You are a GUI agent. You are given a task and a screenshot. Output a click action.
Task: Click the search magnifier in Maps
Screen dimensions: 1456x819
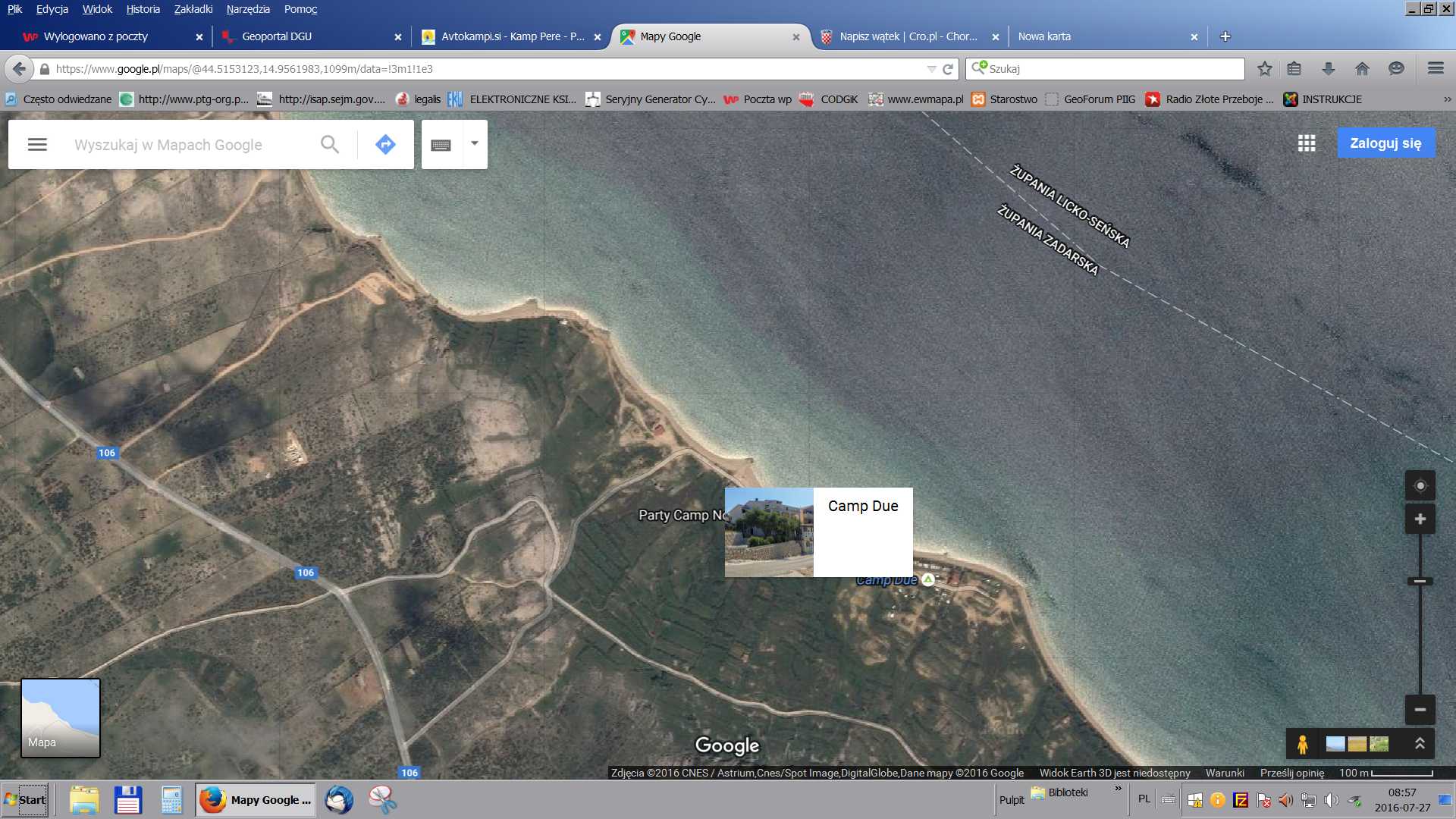pyautogui.click(x=329, y=144)
